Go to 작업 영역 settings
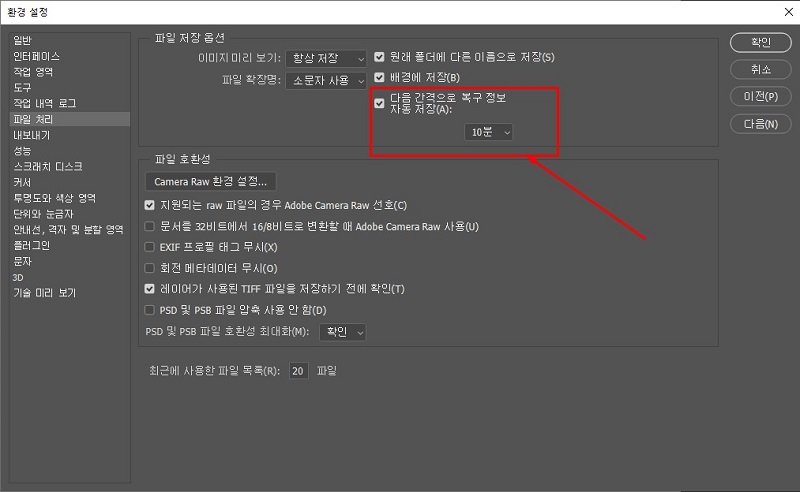 point(33,72)
